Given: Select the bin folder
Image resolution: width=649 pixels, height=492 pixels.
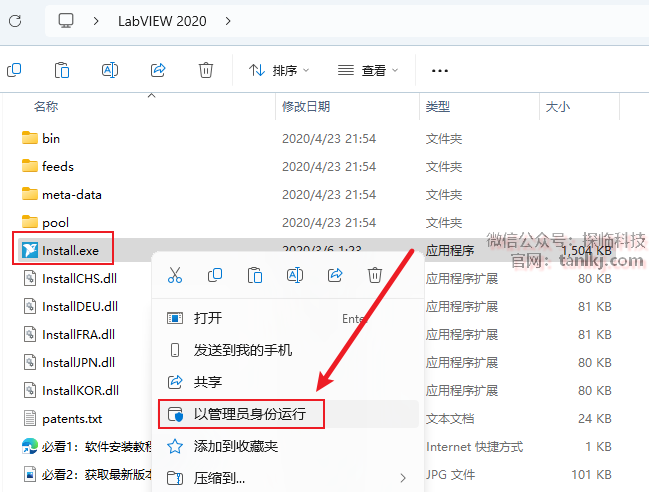Looking at the screenshot, I should (x=41, y=138).
